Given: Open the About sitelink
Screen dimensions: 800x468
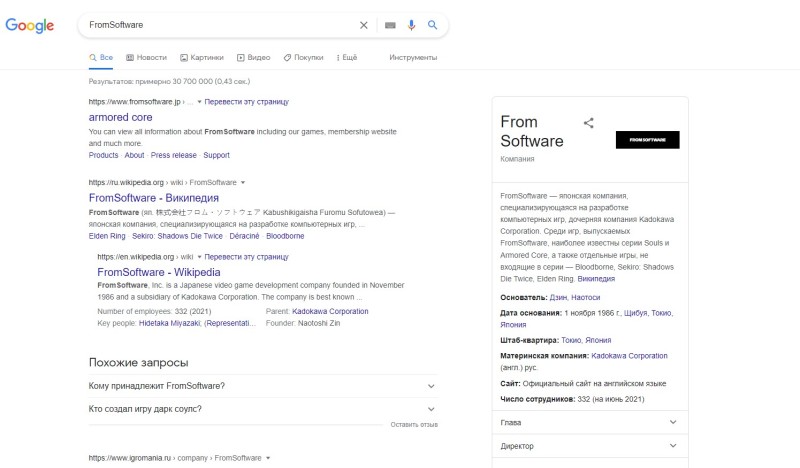Looking at the screenshot, I should click(x=134, y=155).
